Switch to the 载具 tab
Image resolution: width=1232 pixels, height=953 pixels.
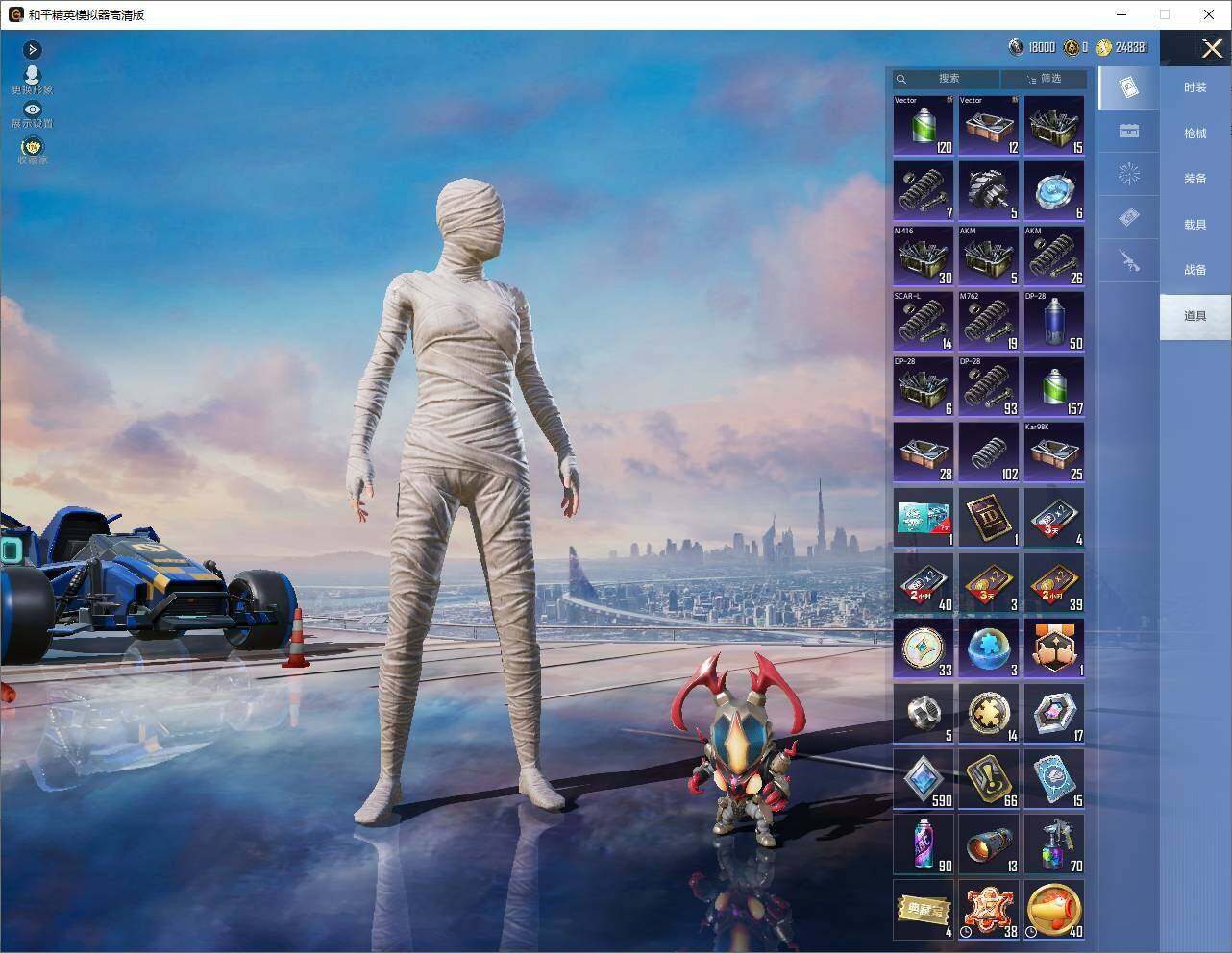[1195, 225]
